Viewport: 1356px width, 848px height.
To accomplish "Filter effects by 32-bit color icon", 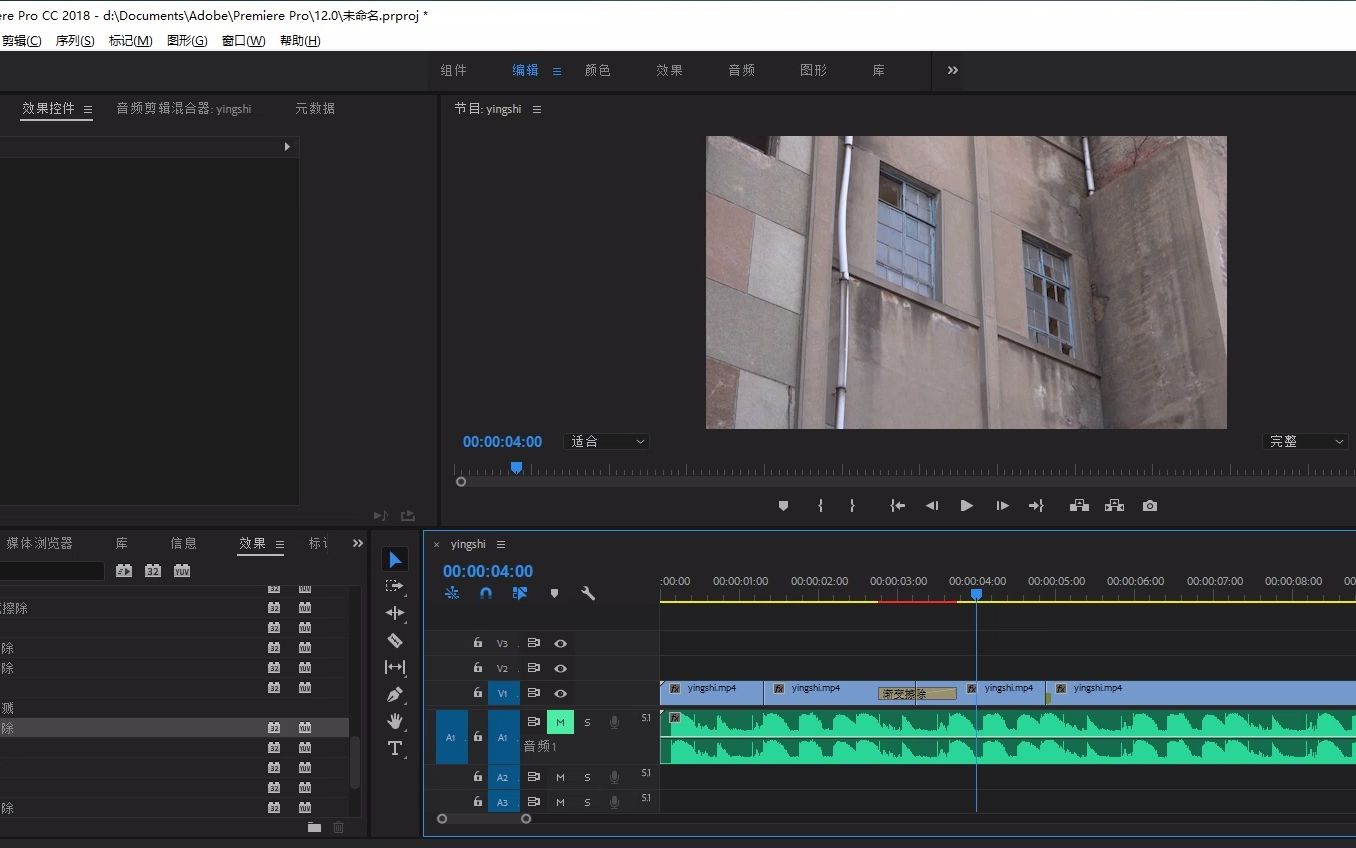I will [153, 571].
